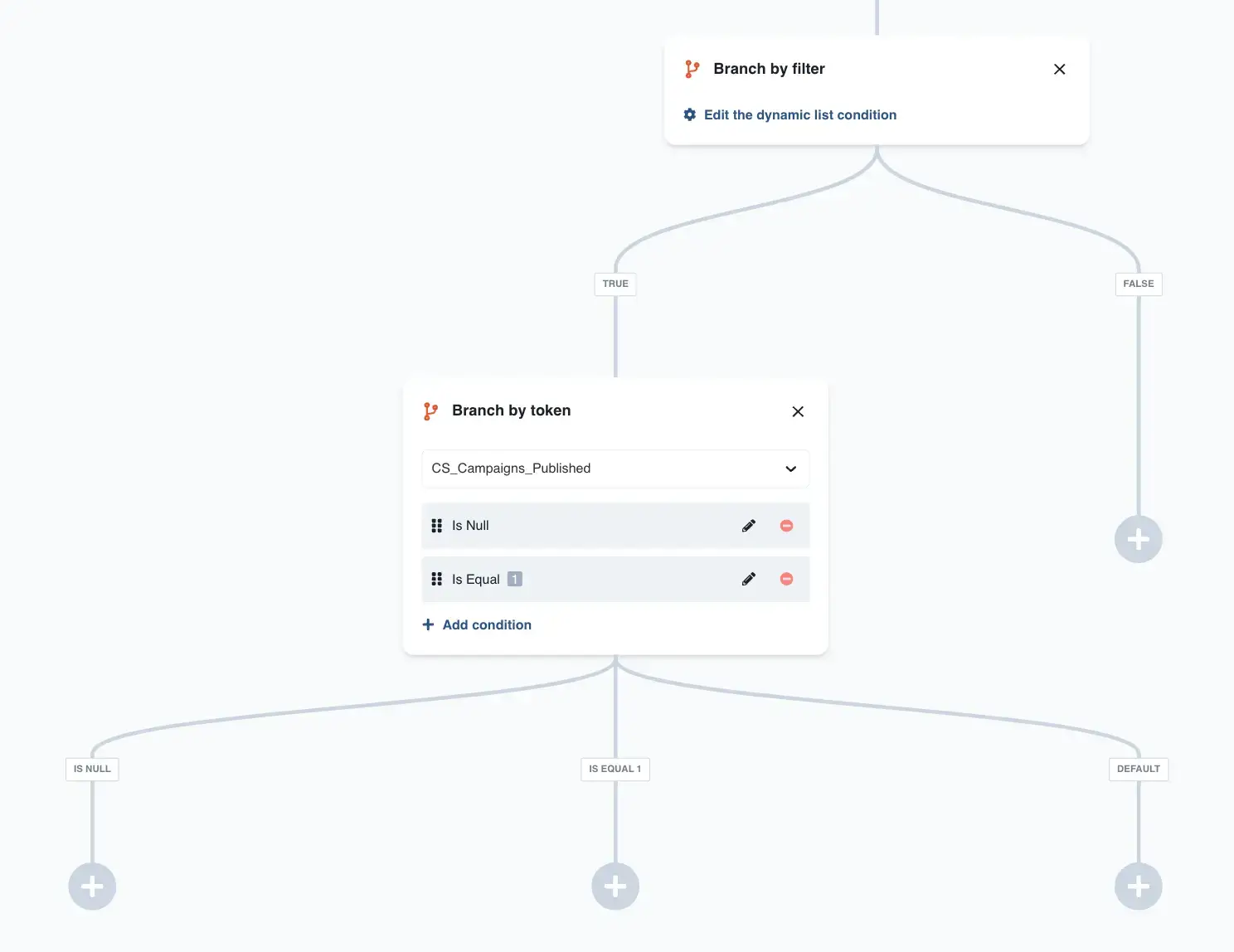Edit the Is Equal condition with pencil
Image resolution: width=1234 pixels, height=952 pixels.
749,579
